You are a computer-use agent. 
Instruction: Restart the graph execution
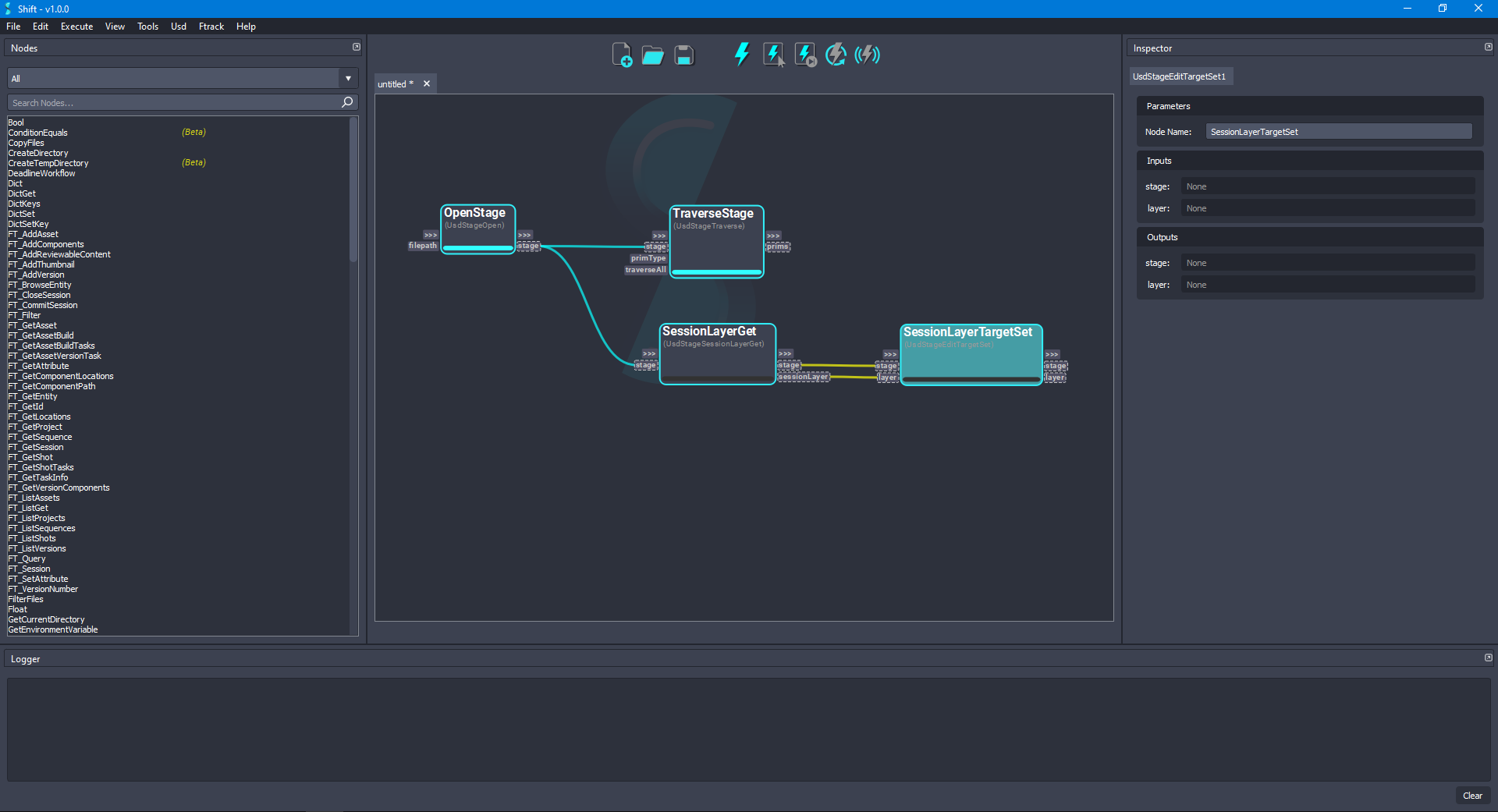(835, 54)
